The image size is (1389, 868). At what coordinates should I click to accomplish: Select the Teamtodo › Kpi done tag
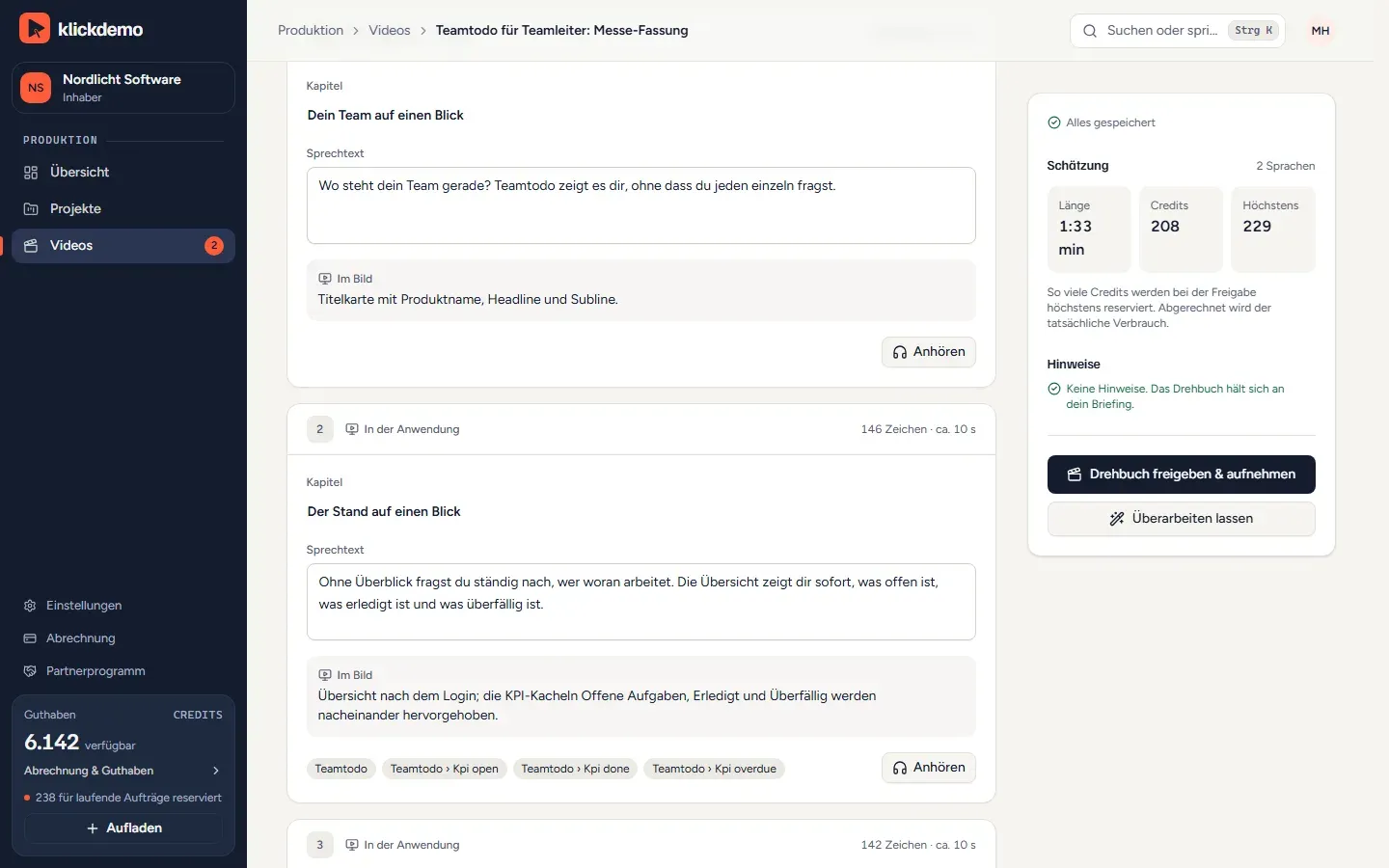pyautogui.click(x=575, y=769)
